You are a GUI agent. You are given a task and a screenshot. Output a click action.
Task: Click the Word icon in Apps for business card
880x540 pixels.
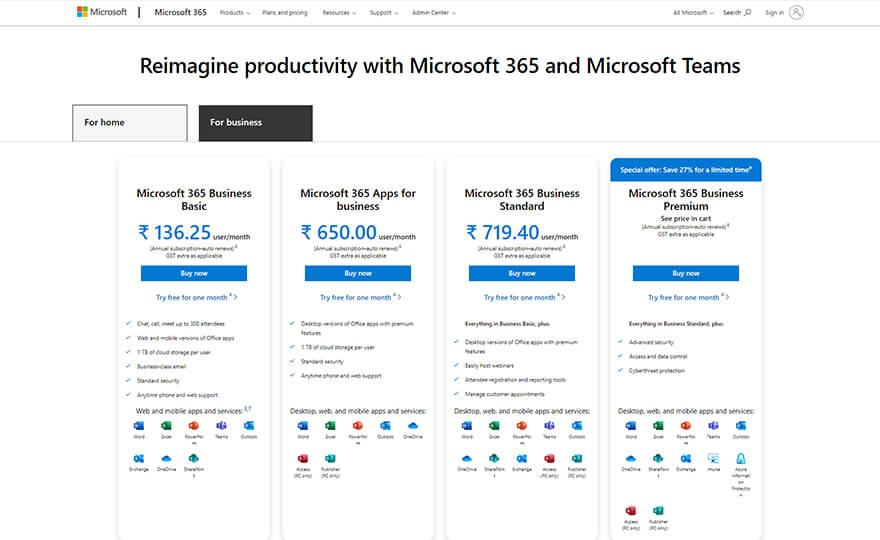pyautogui.click(x=302, y=426)
